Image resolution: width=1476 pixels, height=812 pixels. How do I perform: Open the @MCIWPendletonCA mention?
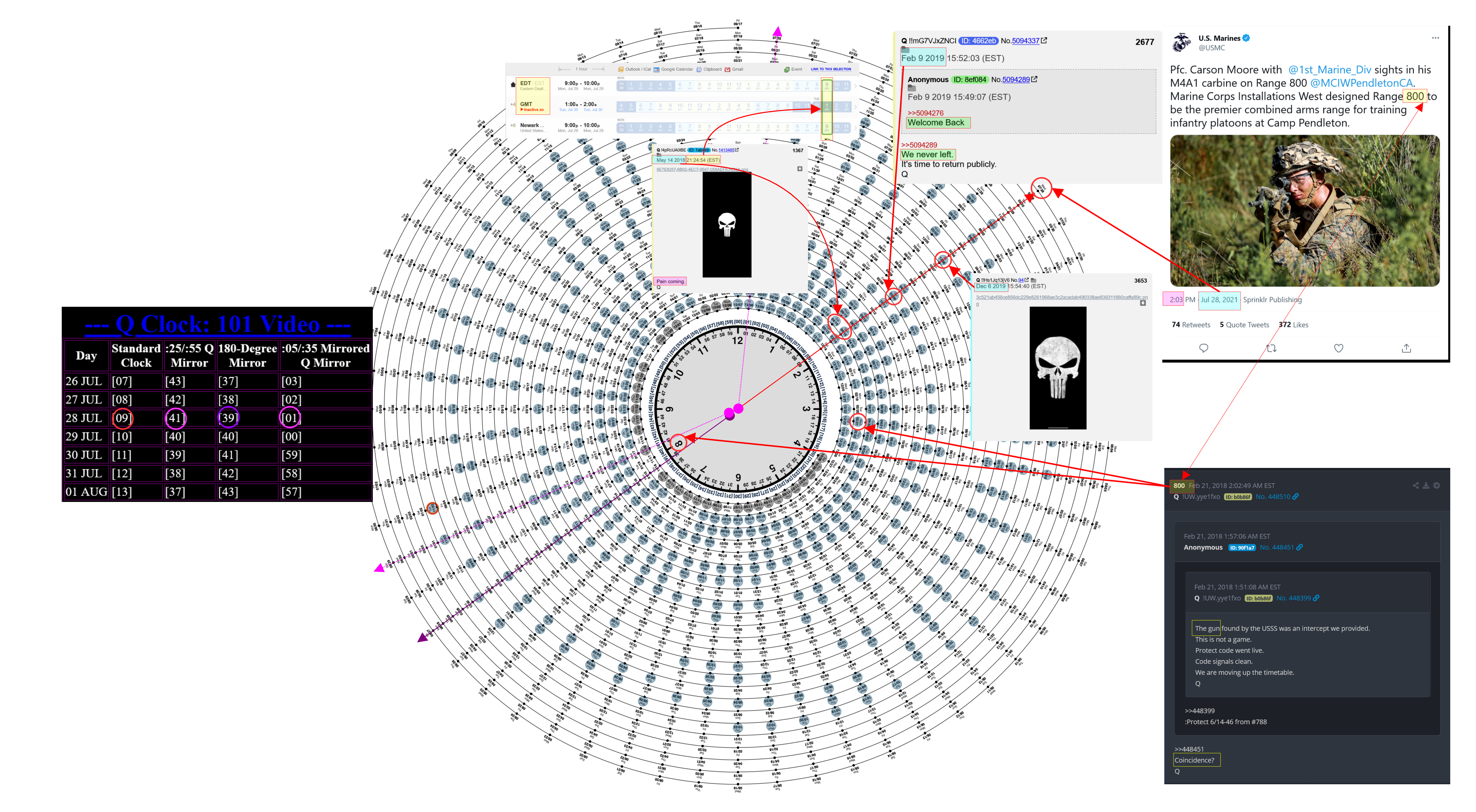[1361, 83]
